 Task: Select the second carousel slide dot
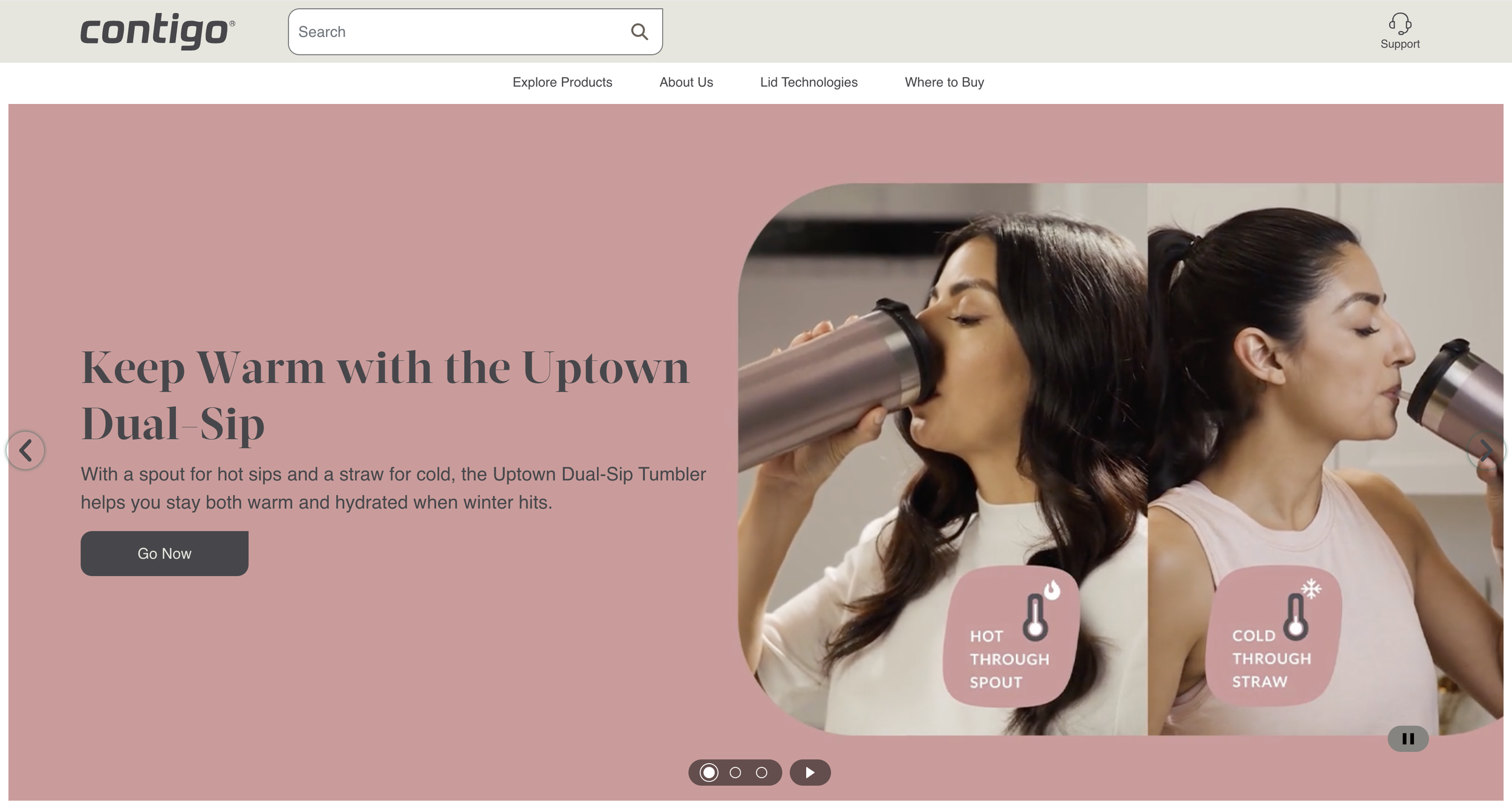tap(735, 773)
